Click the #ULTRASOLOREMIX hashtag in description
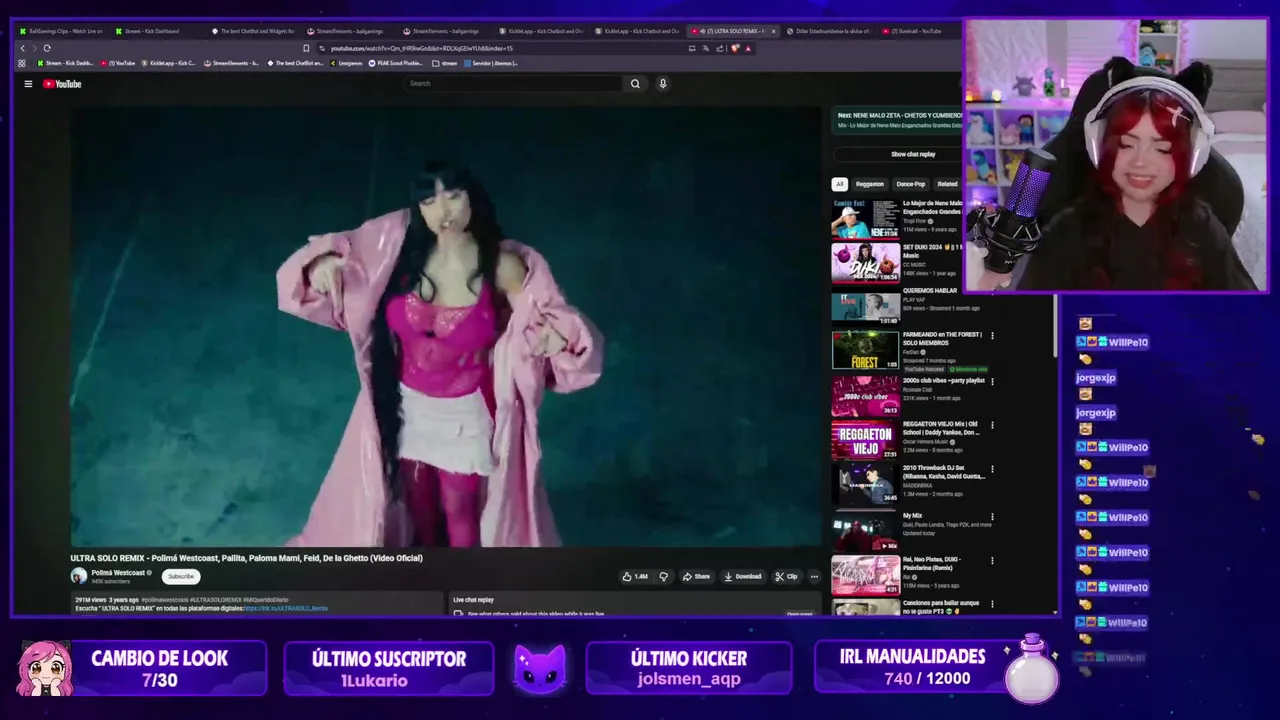This screenshot has width=1280, height=720. point(214,600)
